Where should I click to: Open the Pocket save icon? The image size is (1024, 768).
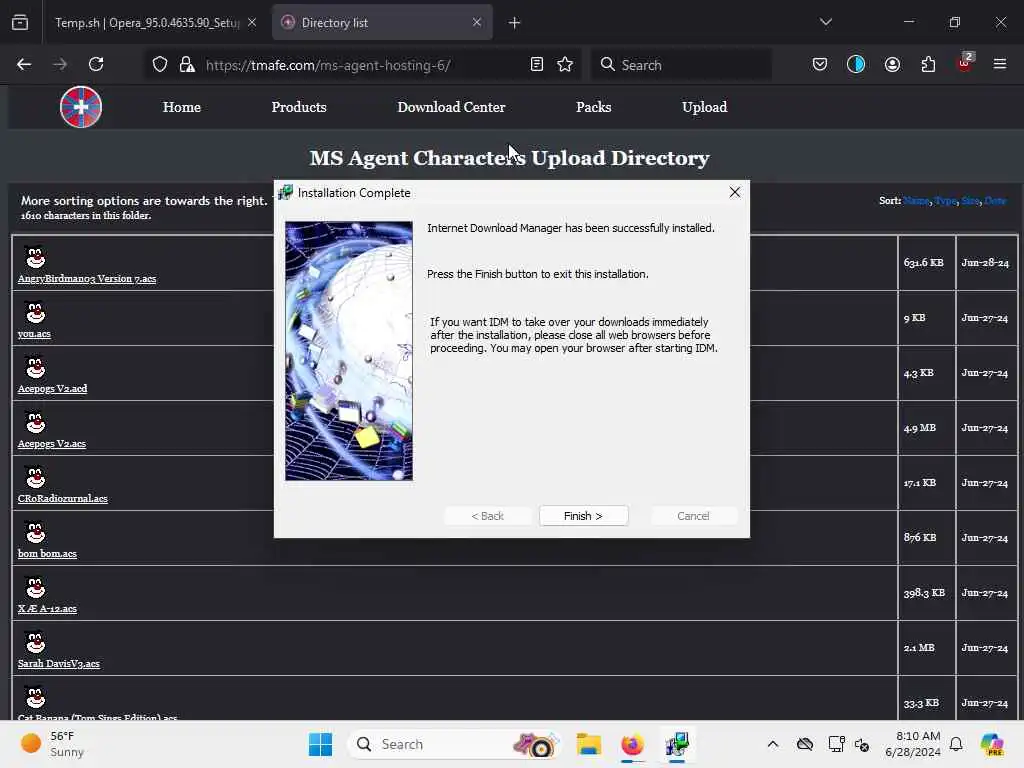820,64
